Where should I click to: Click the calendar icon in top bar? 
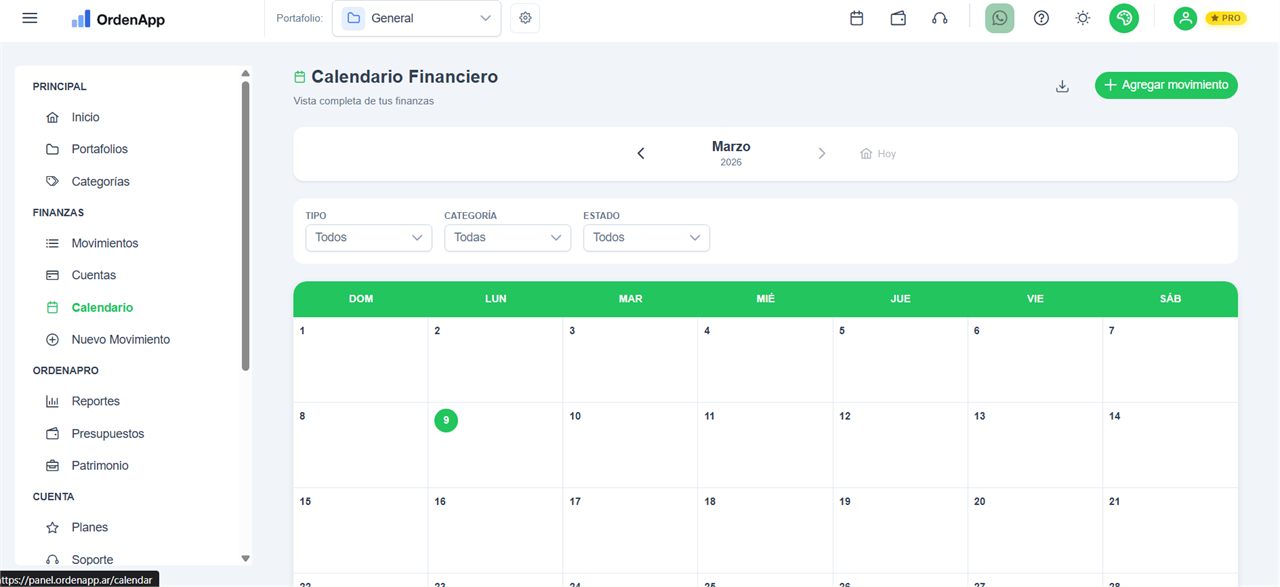coord(857,18)
